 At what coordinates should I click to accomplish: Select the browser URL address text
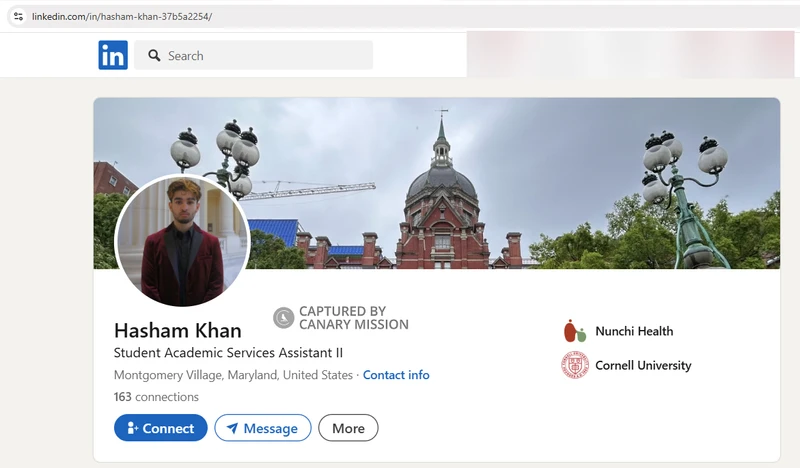click(122, 16)
